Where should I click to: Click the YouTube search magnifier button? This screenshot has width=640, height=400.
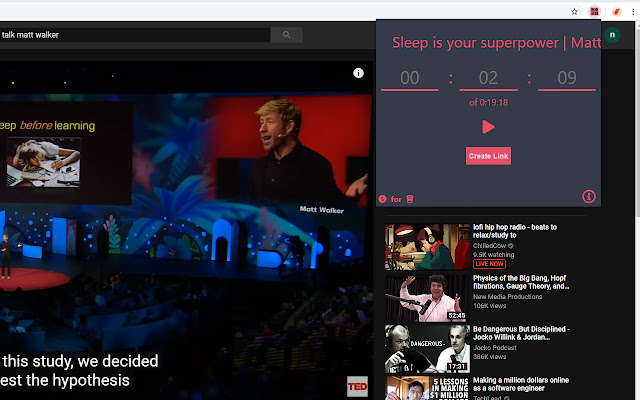[x=287, y=35]
